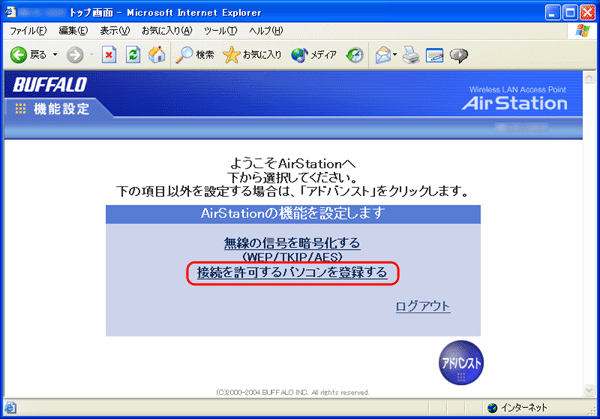The image size is (600, 419).
Task: Click the History clock icon
Action: tap(355, 55)
